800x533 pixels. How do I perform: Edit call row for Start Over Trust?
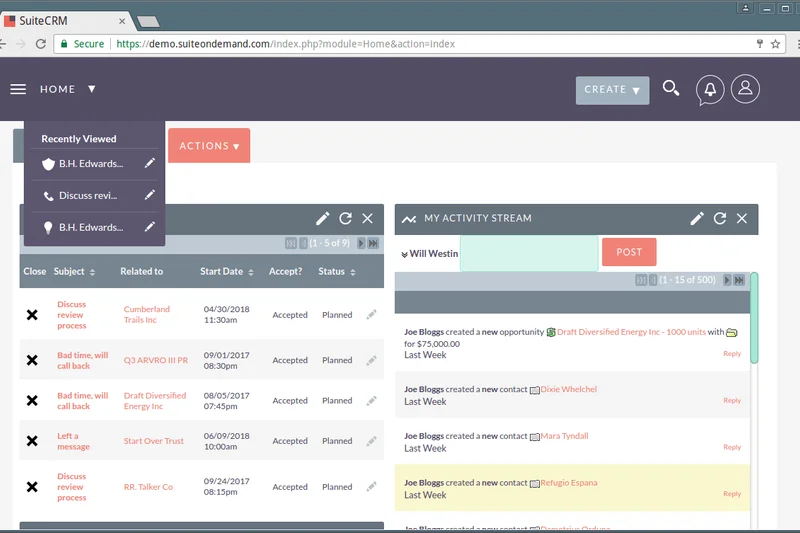coord(371,441)
